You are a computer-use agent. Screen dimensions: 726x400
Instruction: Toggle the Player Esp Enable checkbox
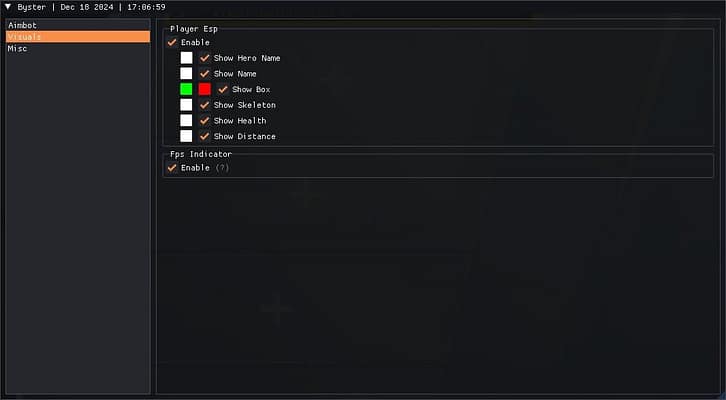point(172,42)
